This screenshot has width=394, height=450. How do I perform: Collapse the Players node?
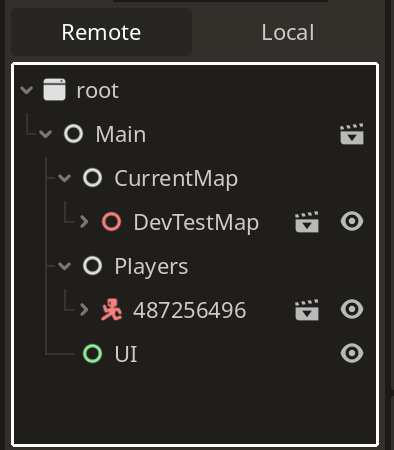[x=64, y=266]
